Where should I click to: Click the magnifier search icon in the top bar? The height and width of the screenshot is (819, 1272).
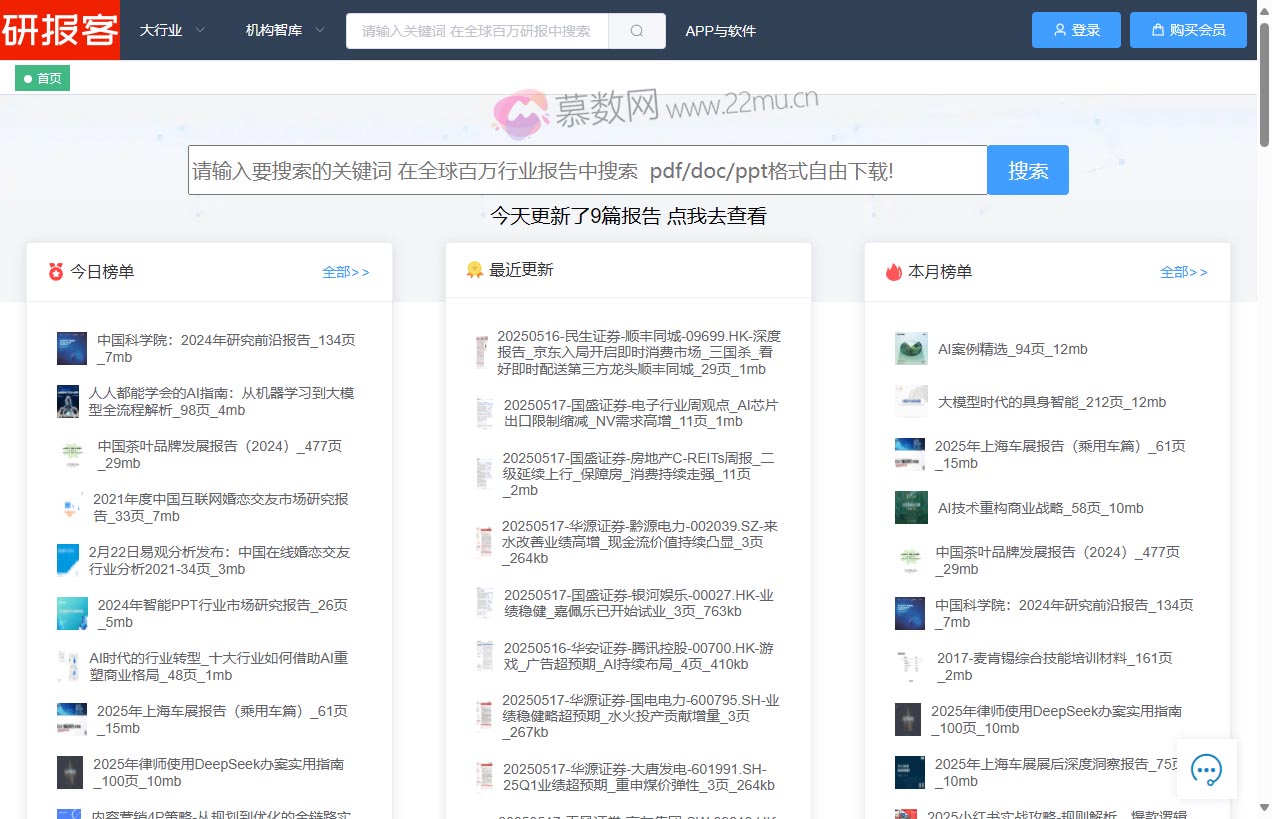click(636, 31)
